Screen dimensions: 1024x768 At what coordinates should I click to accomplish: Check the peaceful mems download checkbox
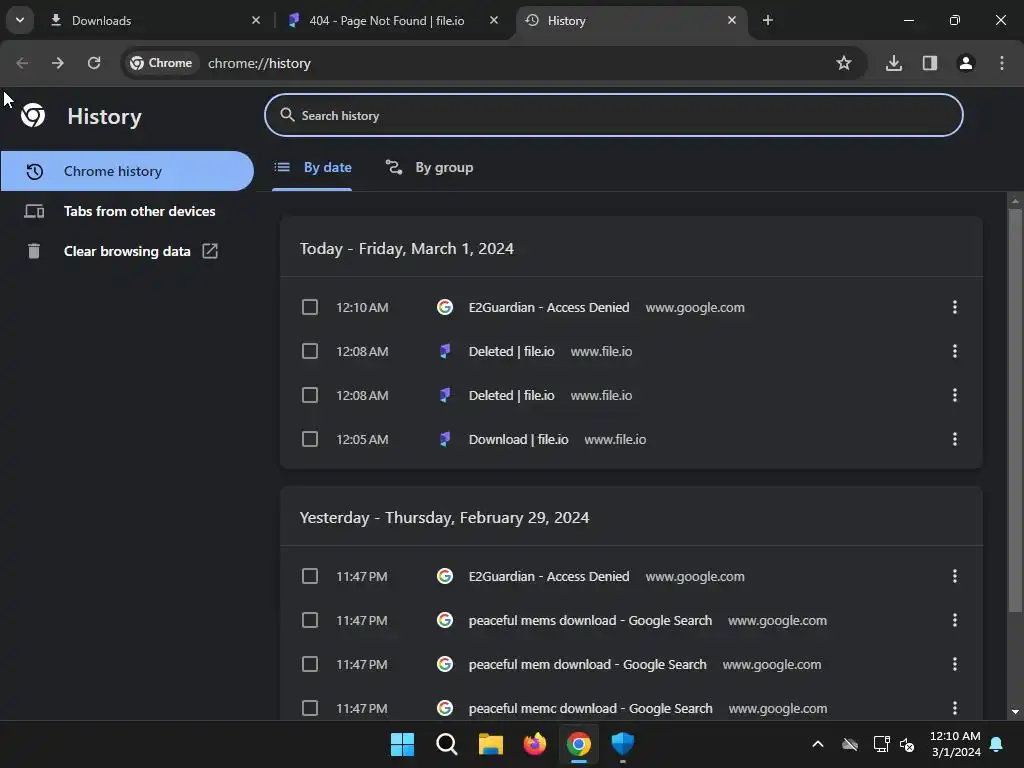310,620
